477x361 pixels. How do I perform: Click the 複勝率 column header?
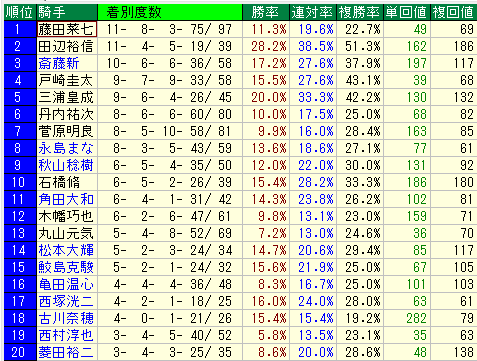pyautogui.click(x=360, y=12)
